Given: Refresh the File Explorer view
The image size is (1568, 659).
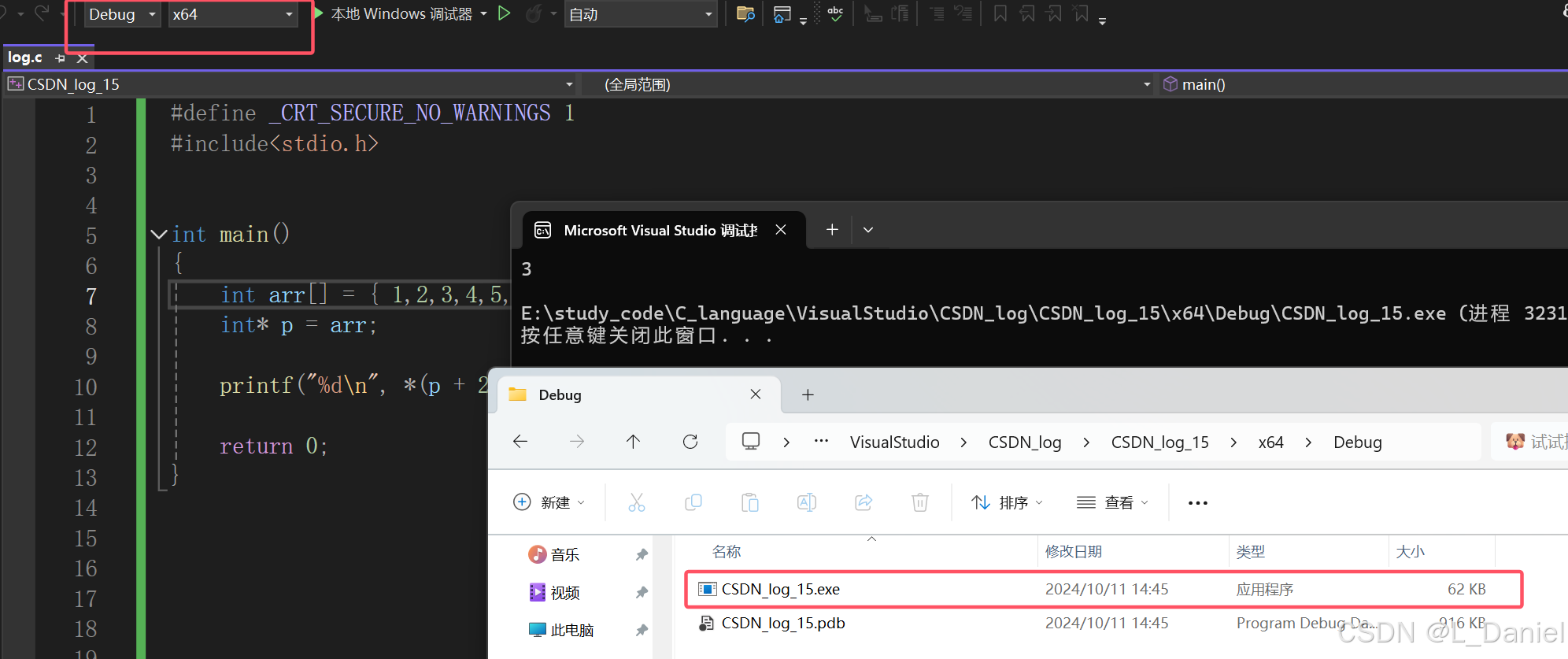Looking at the screenshot, I should (x=690, y=442).
